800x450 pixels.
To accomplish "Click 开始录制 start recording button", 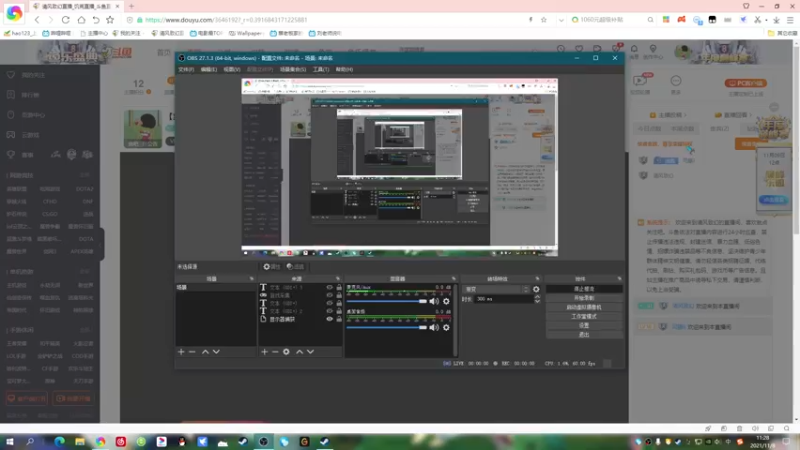I will 584,298.
